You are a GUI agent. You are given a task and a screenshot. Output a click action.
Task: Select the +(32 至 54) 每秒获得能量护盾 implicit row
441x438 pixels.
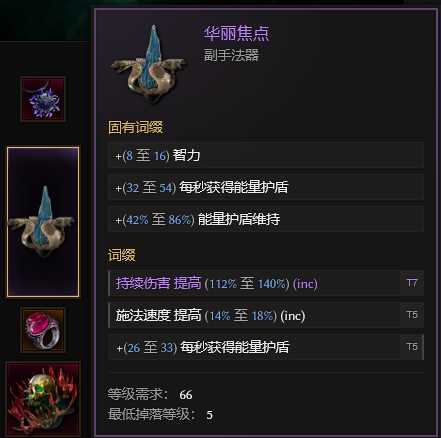pyautogui.click(x=266, y=187)
